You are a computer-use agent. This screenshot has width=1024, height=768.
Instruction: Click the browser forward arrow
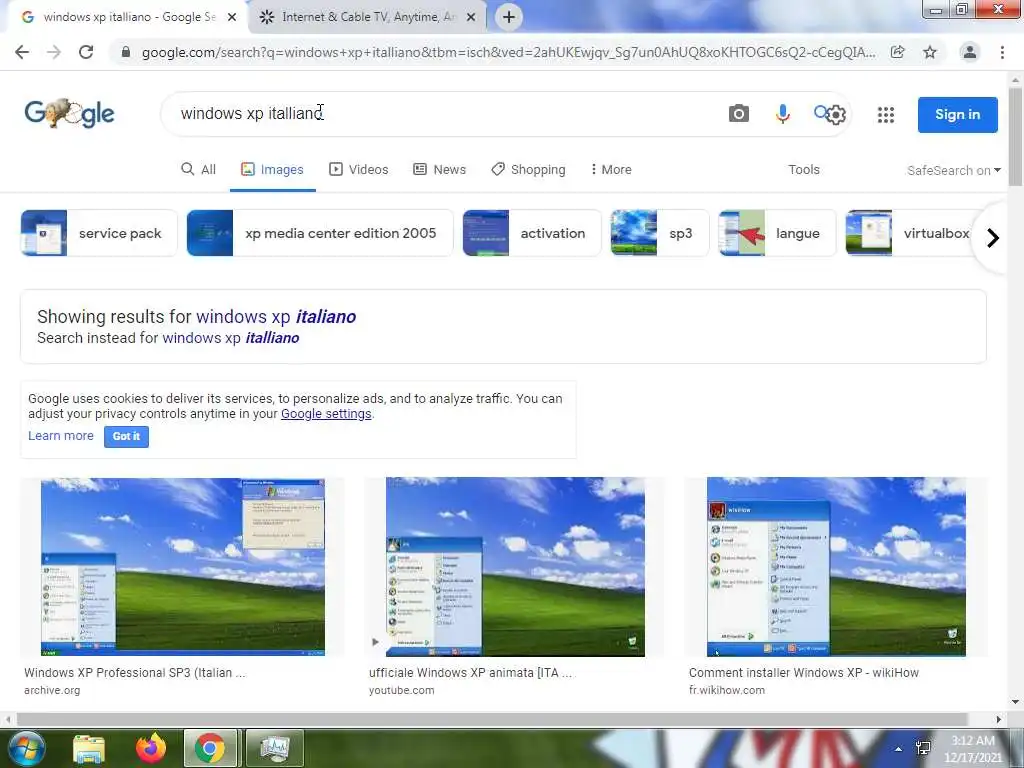54,52
